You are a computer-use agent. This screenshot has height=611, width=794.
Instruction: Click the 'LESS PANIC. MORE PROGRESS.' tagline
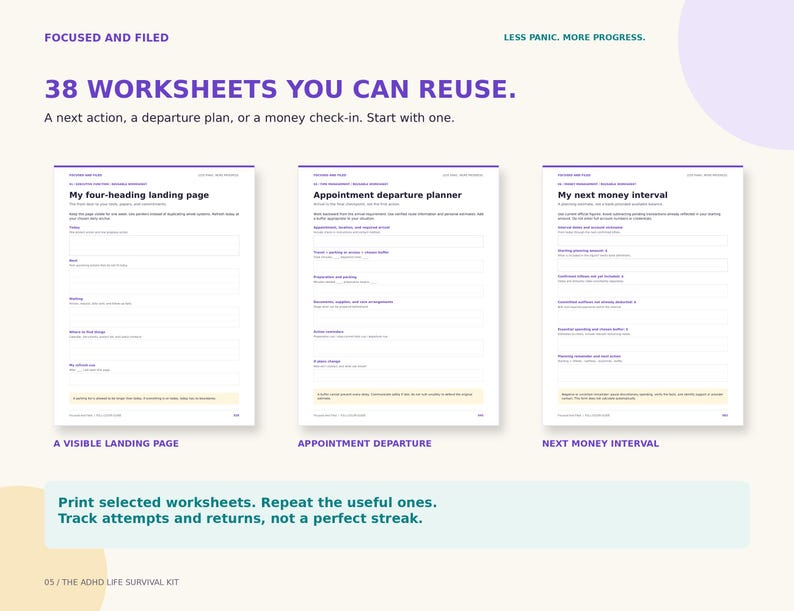pyautogui.click(x=574, y=37)
